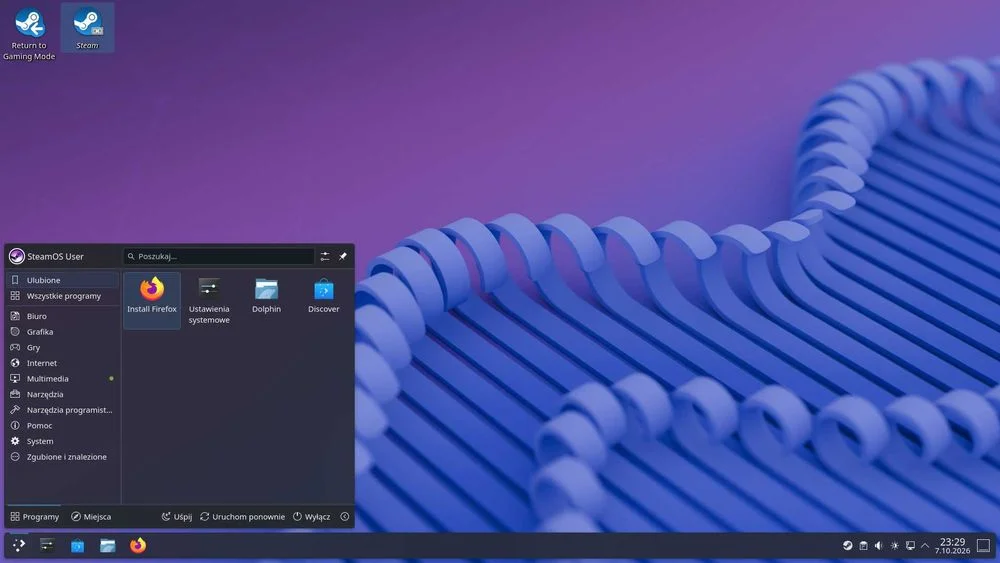Click the Uśpij sleep button
Viewport: 1000px width, 563px height.
click(x=177, y=516)
